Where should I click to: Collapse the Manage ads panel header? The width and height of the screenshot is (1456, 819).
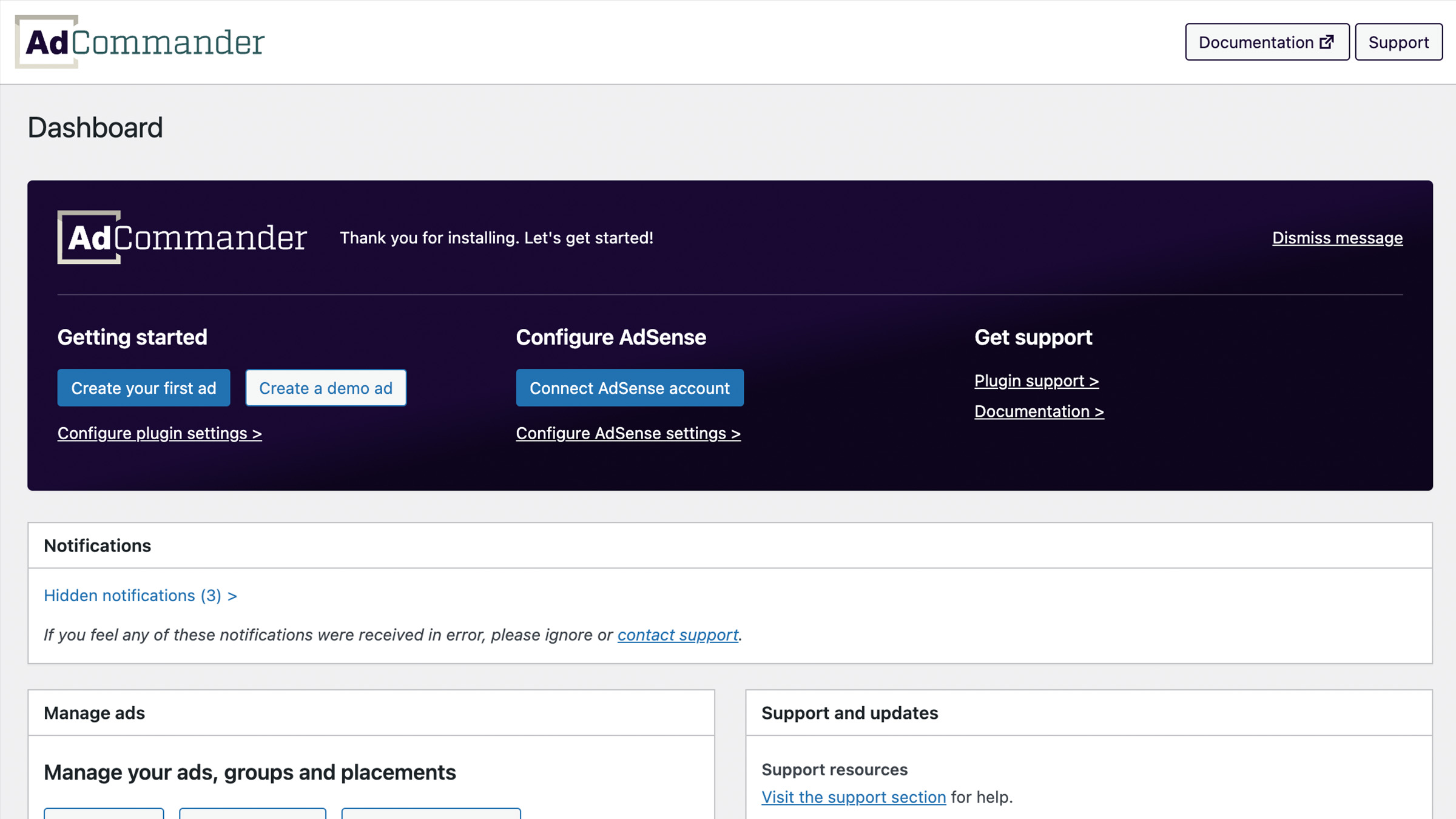pos(94,713)
